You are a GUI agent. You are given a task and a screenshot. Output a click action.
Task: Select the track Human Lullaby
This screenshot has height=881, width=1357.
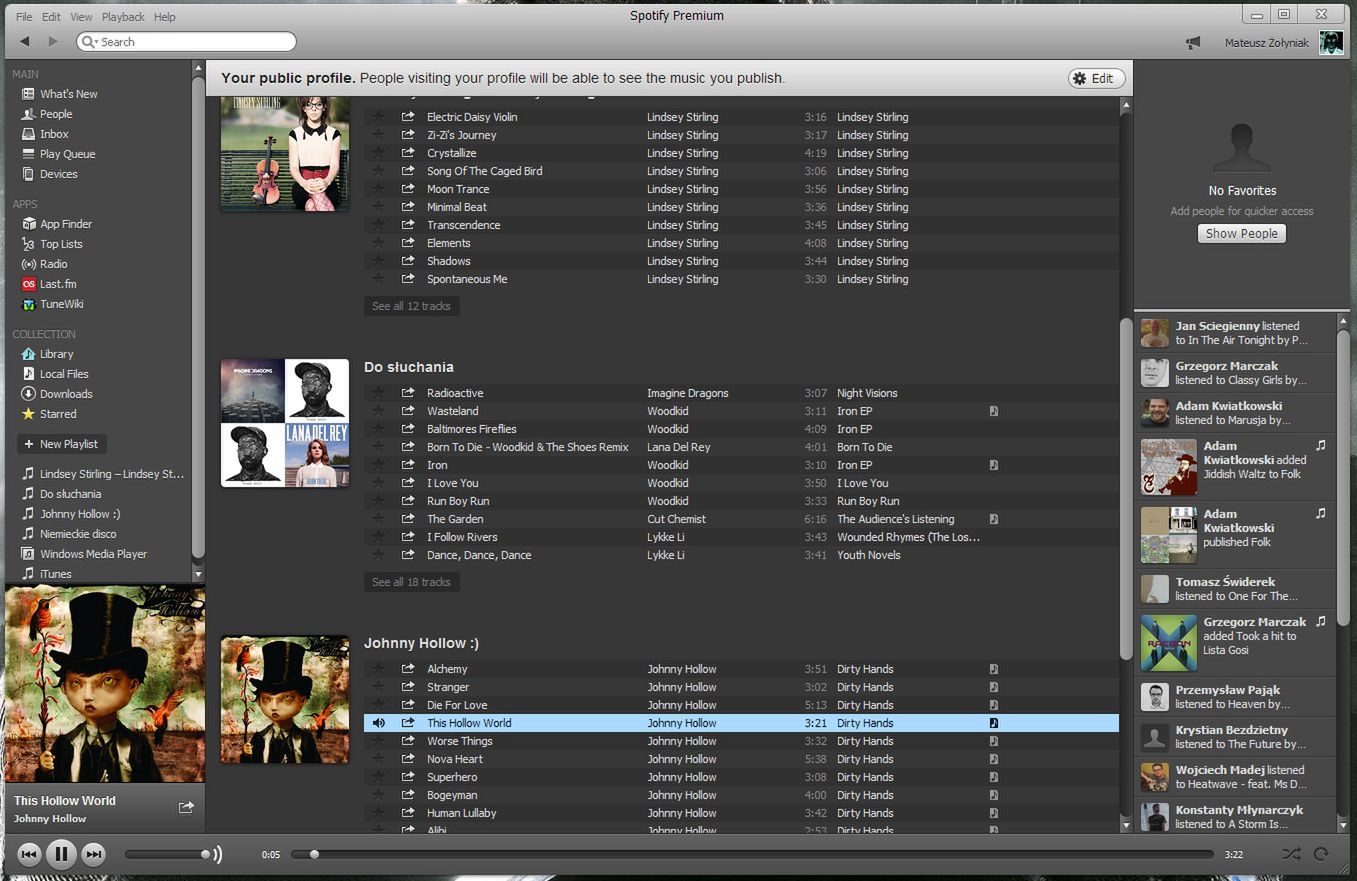[741, 813]
